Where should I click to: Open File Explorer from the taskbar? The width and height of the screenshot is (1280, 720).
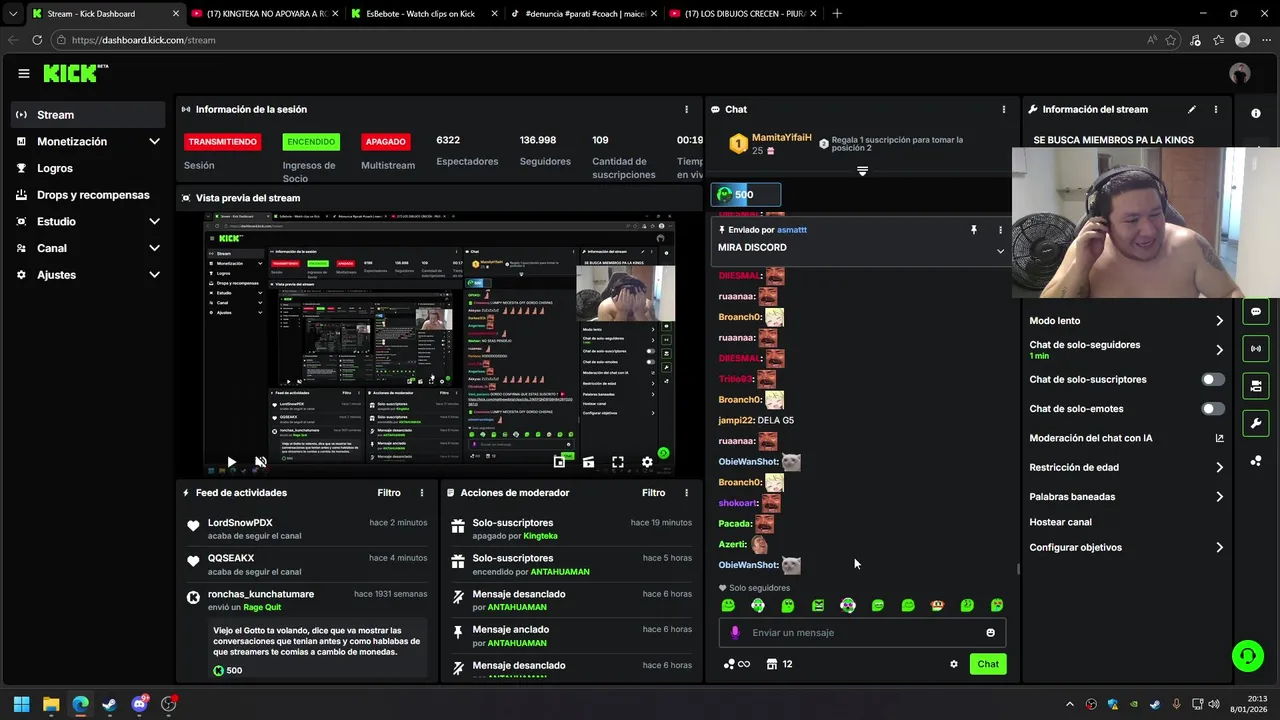[51, 704]
